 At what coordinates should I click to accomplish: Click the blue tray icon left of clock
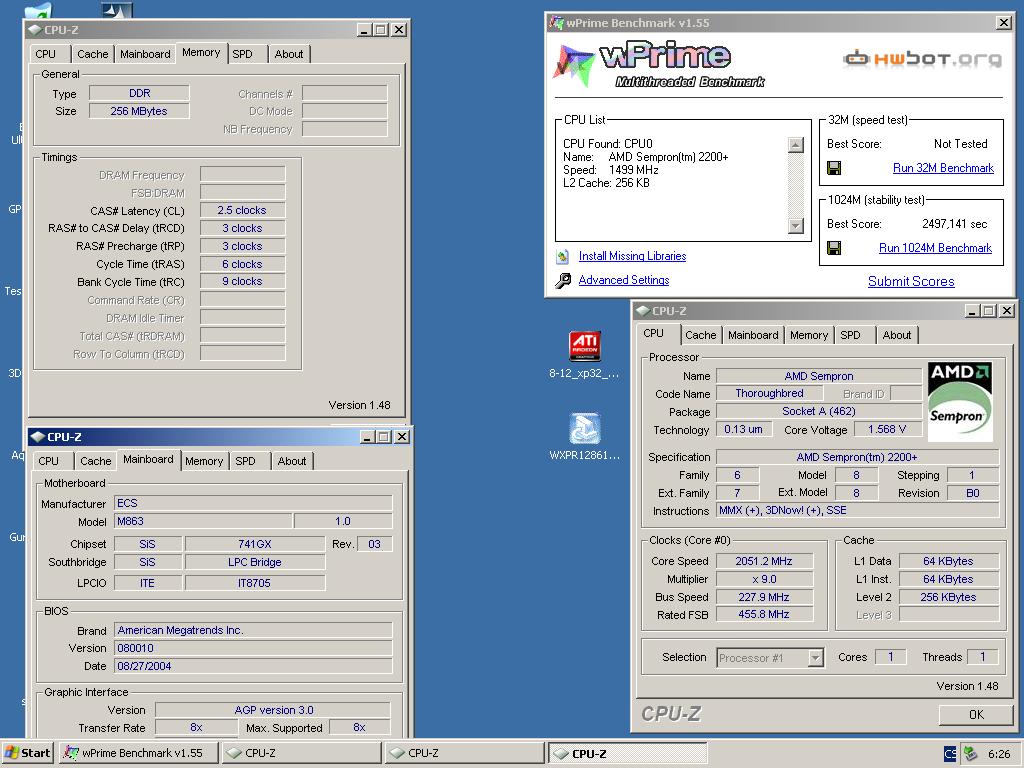(950, 753)
